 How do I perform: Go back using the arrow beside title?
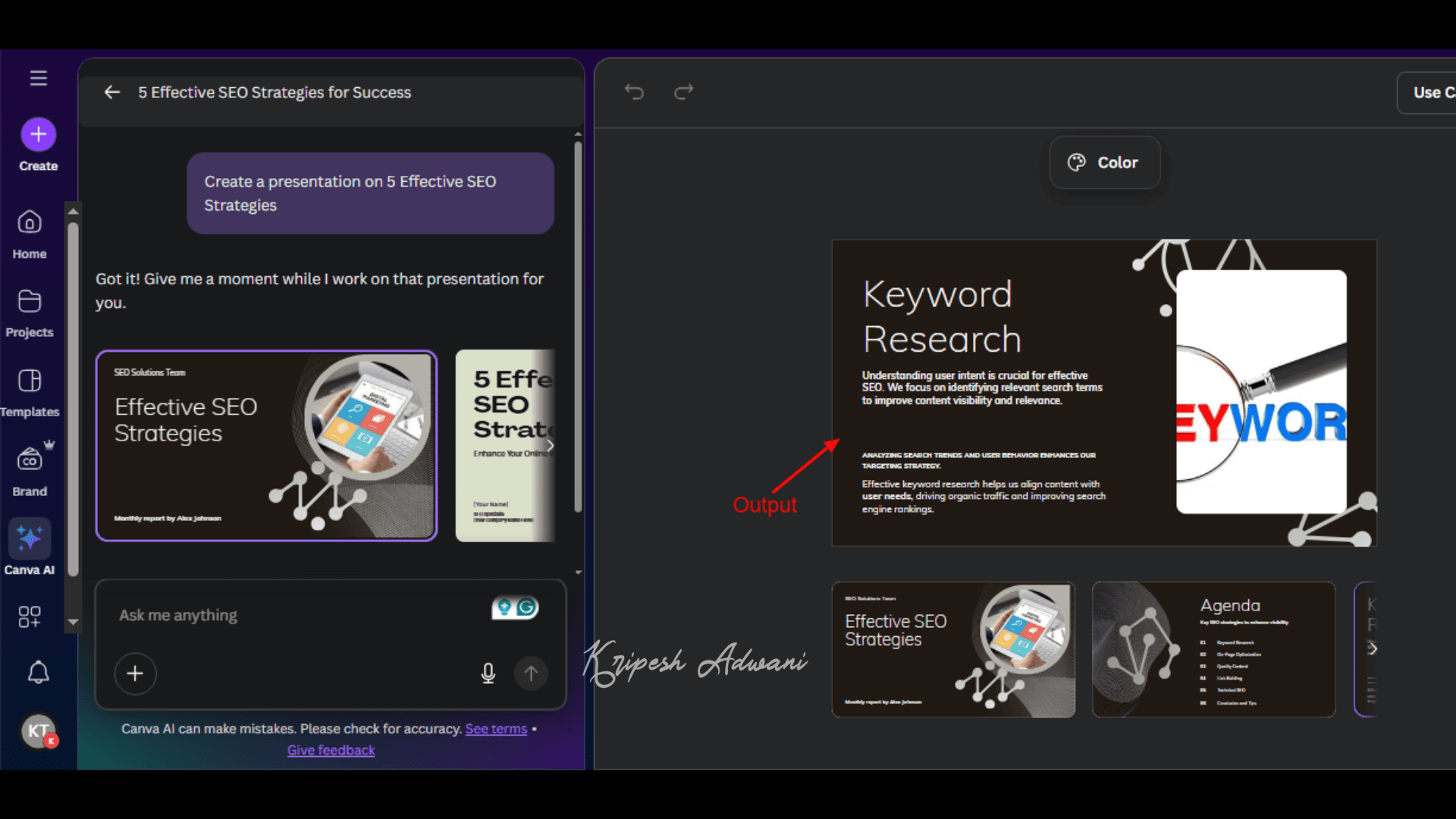pos(112,93)
